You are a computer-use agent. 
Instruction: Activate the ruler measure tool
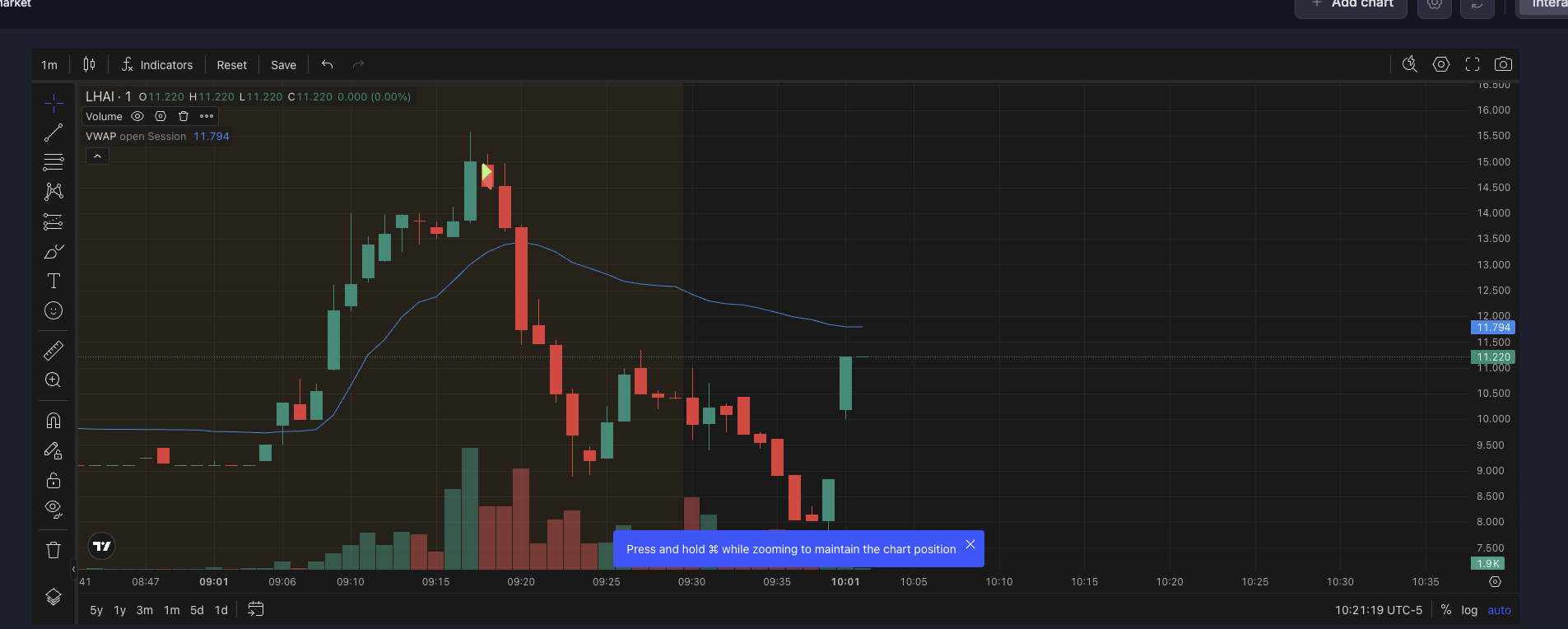coord(54,351)
